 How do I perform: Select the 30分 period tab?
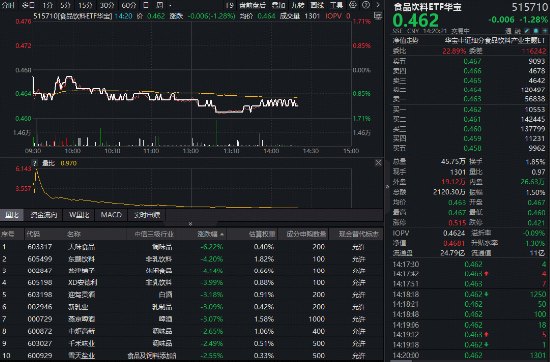pos(107,5)
